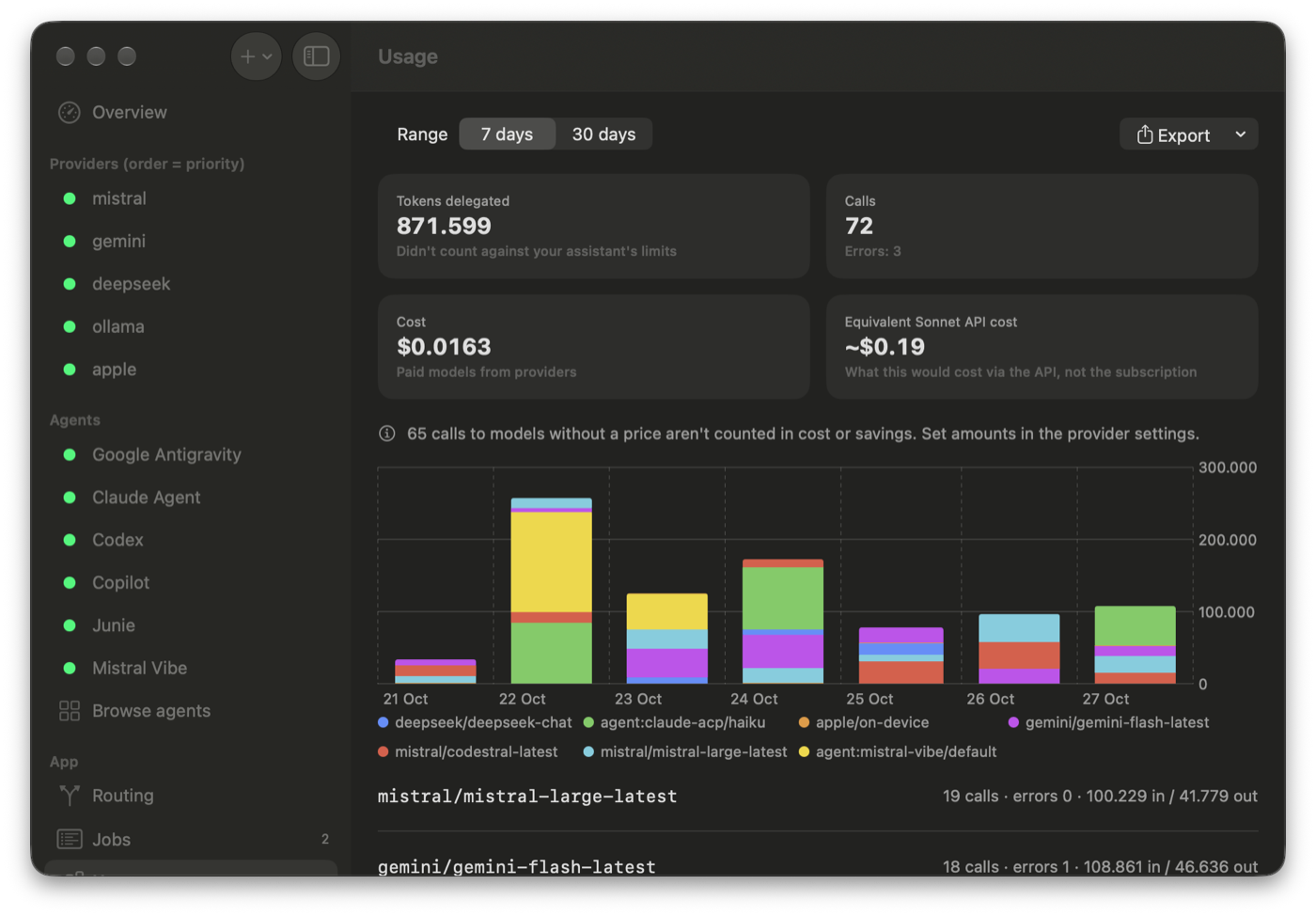
Task: Select the Tokens delegated card
Action: (594, 226)
